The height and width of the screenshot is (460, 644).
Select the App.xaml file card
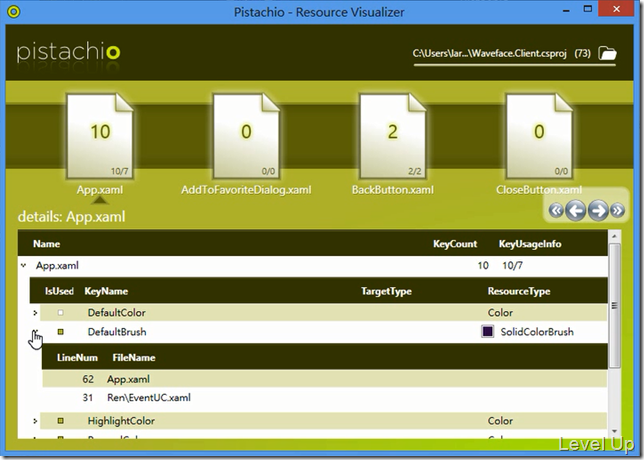pyautogui.click(x=100, y=136)
